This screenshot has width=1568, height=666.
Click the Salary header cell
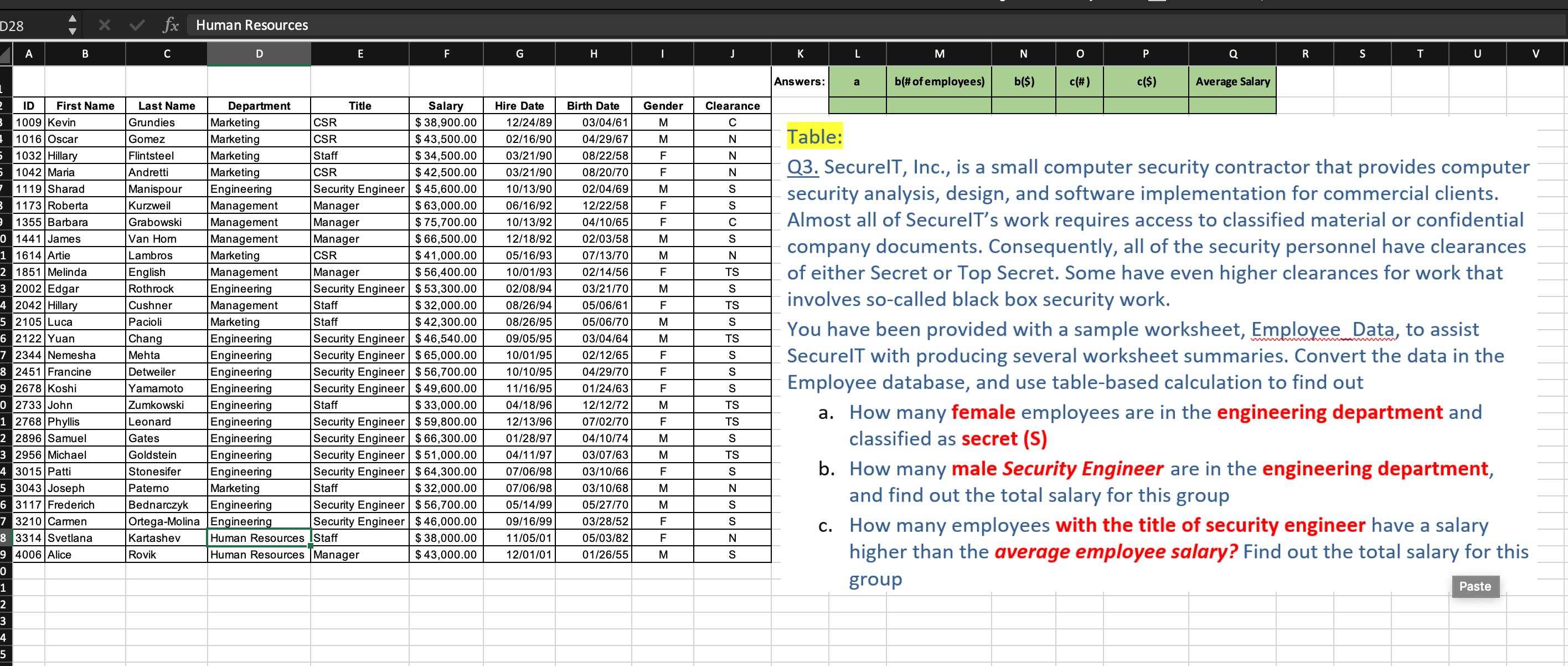point(446,106)
